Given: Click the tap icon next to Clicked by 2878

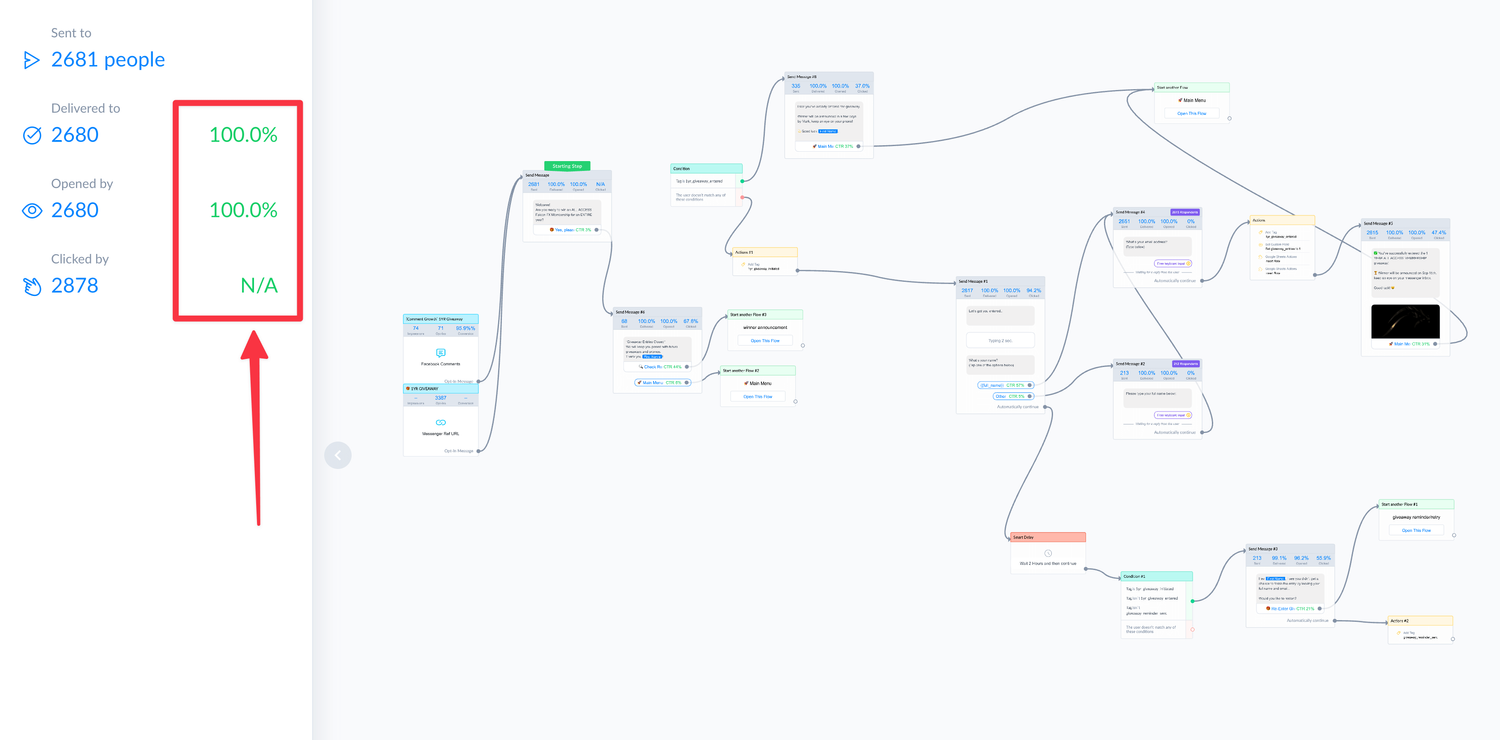Looking at the screenshot, I should (31, 285).
